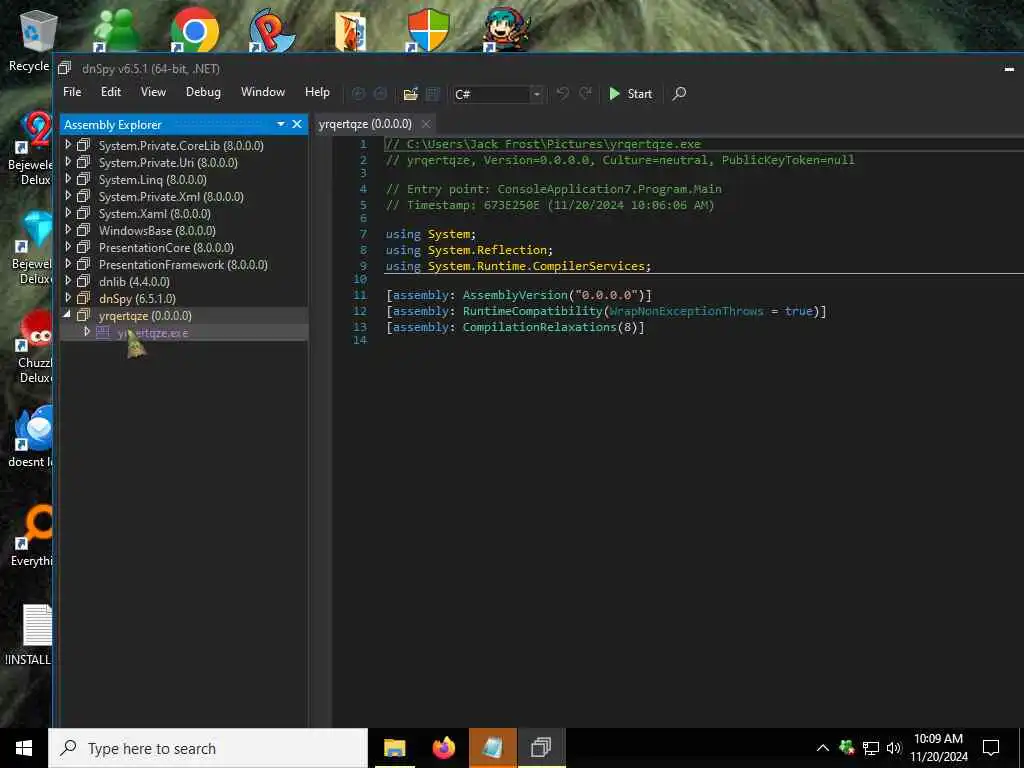Click the System.Private.Uri assembly icon
Viewport: 1024px width, 768px height.
pyautogui.click(x=83, y=162)
